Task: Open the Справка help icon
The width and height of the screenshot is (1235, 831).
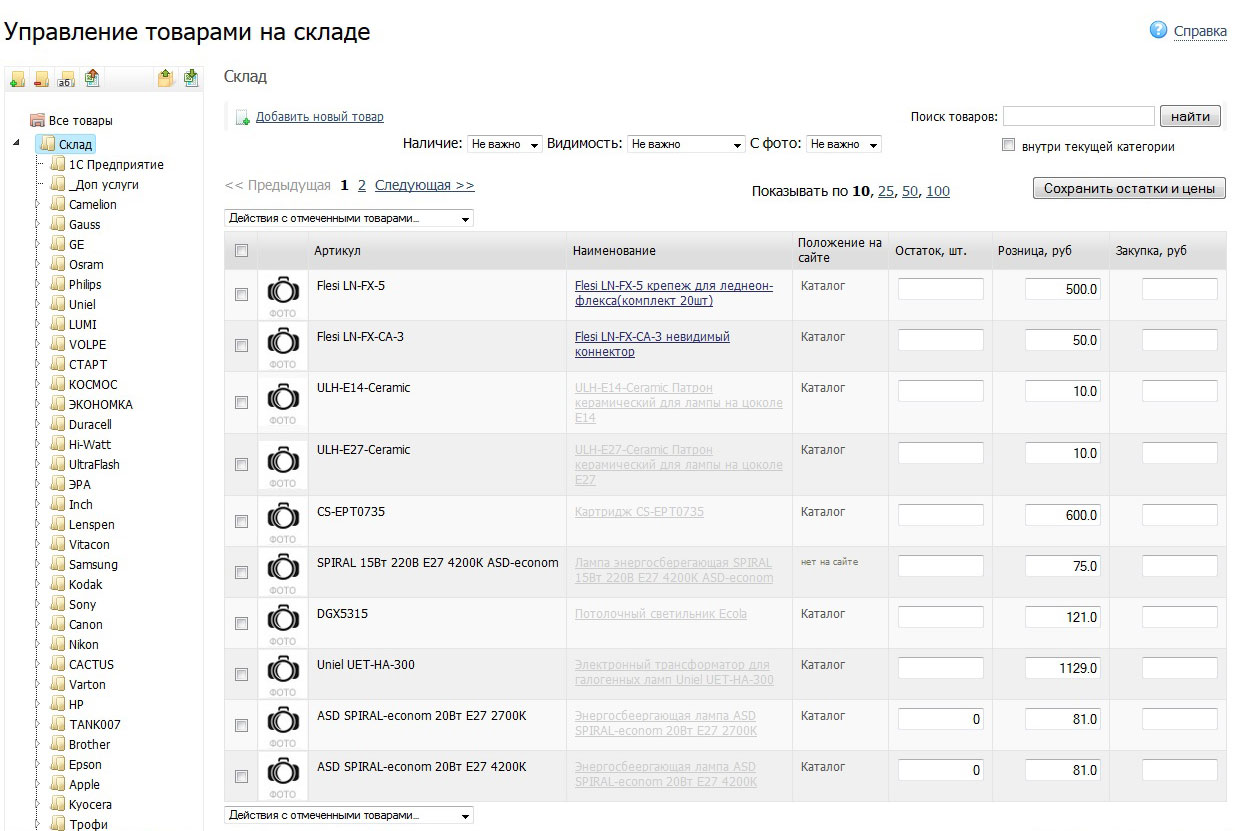Action: (1159, 30)
